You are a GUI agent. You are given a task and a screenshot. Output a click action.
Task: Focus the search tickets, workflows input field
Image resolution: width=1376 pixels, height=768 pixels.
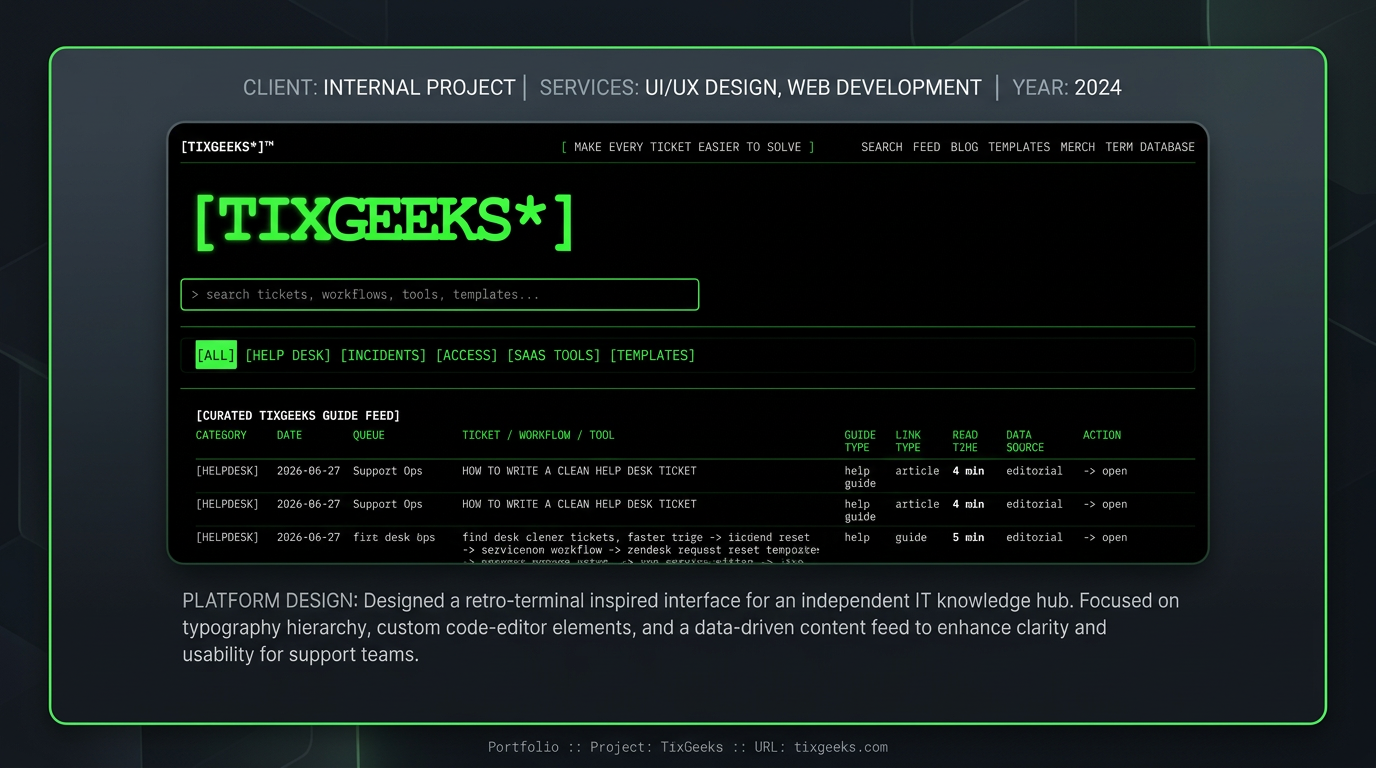(439, 295)
